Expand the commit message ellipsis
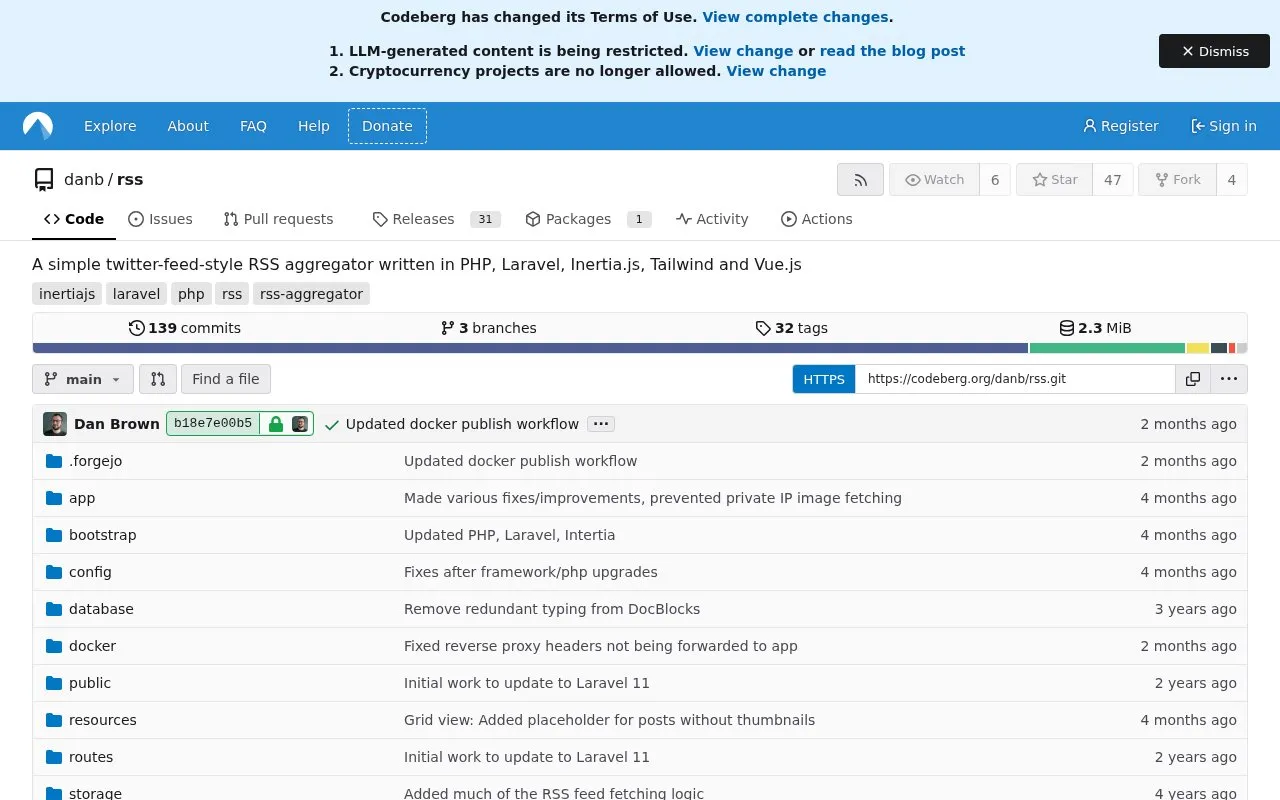Viewport: 1280px width, 800px height. (x=601, y=424)
